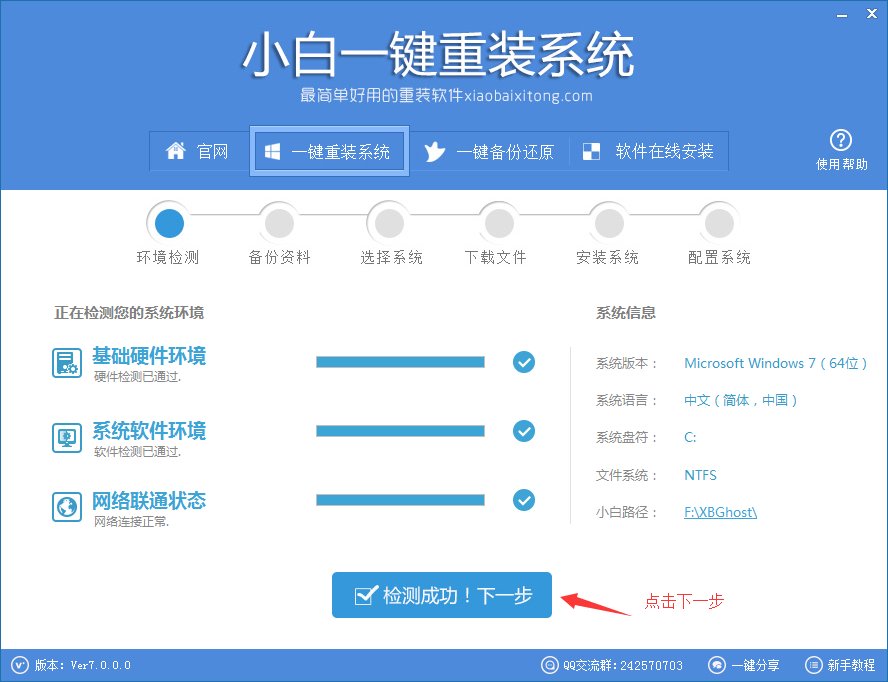This screenshot has height=682, width=888.
Task: Open the 软件在线安装 tab
Action: [x=649, y=151]
